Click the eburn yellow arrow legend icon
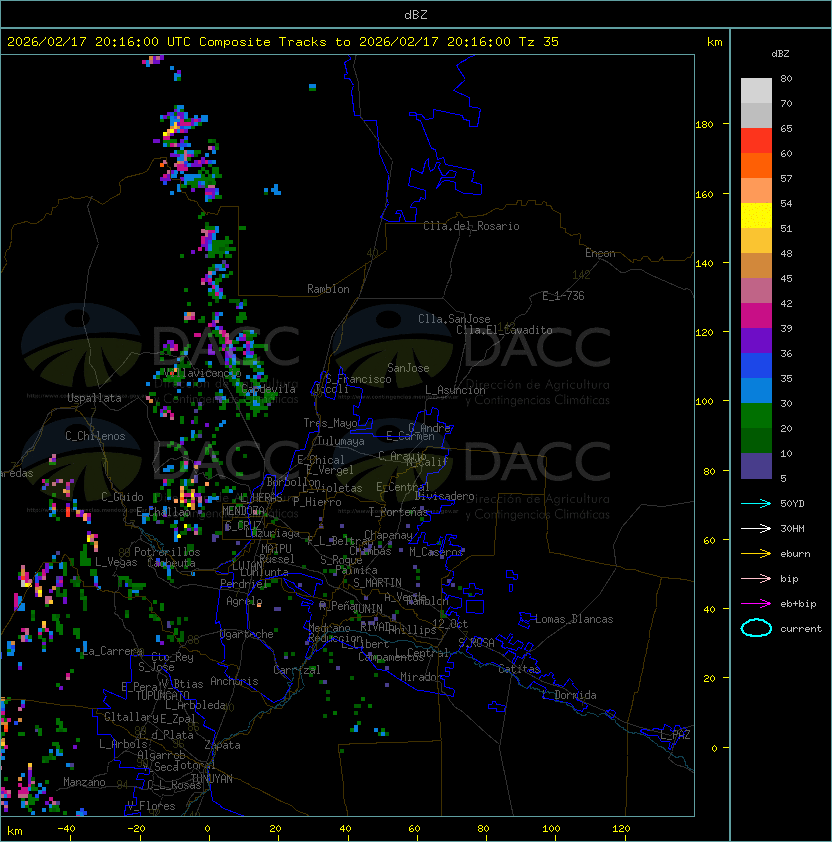This screenshot has width=832, height=842. (x=756, y=554)
